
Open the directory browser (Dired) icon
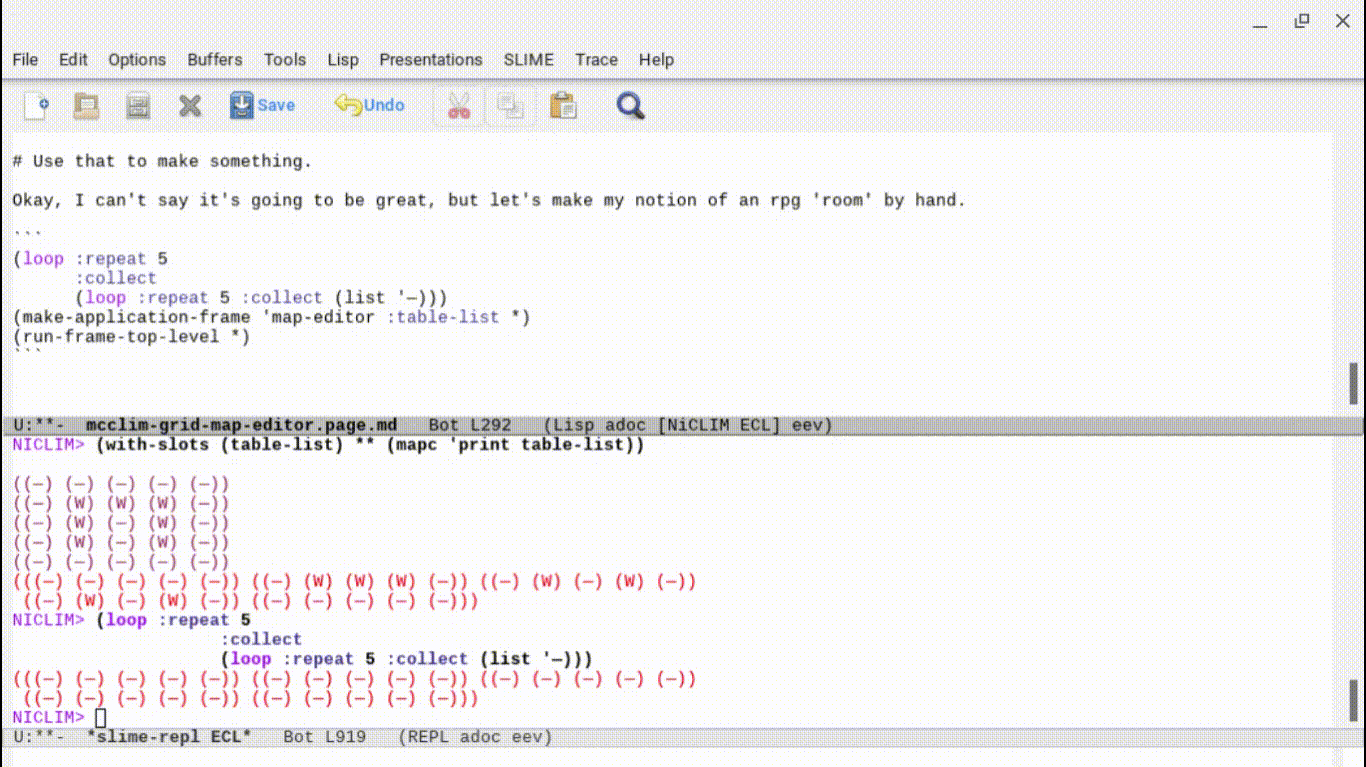point(138,105)
